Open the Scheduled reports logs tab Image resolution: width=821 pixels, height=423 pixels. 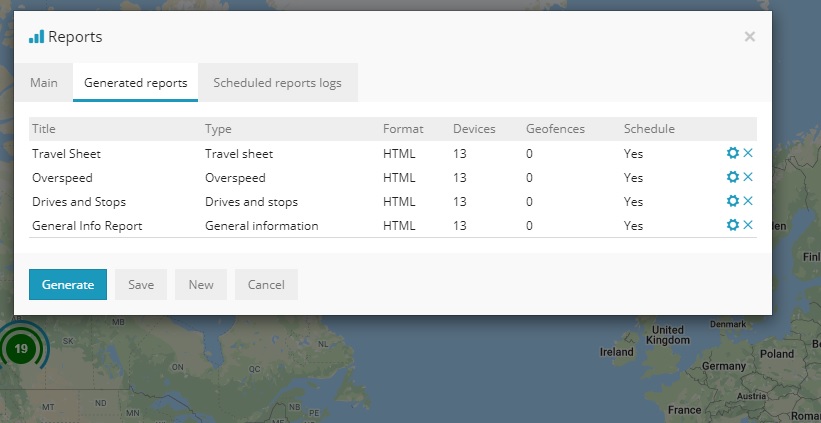278,83
